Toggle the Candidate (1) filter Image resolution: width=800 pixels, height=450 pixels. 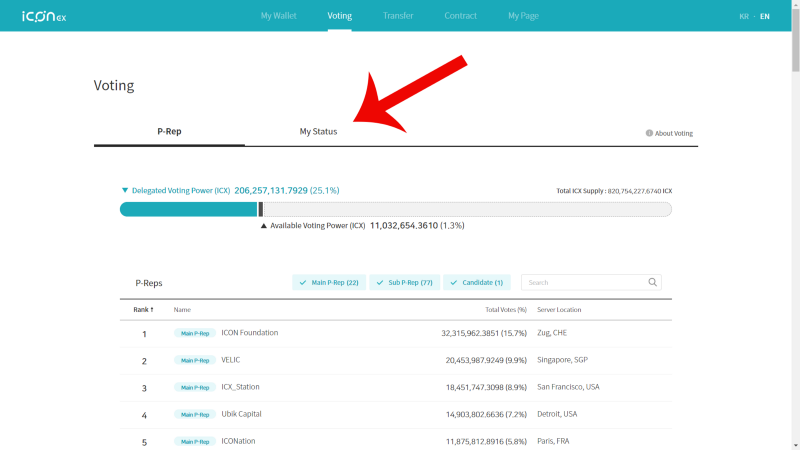coord(477,282)
